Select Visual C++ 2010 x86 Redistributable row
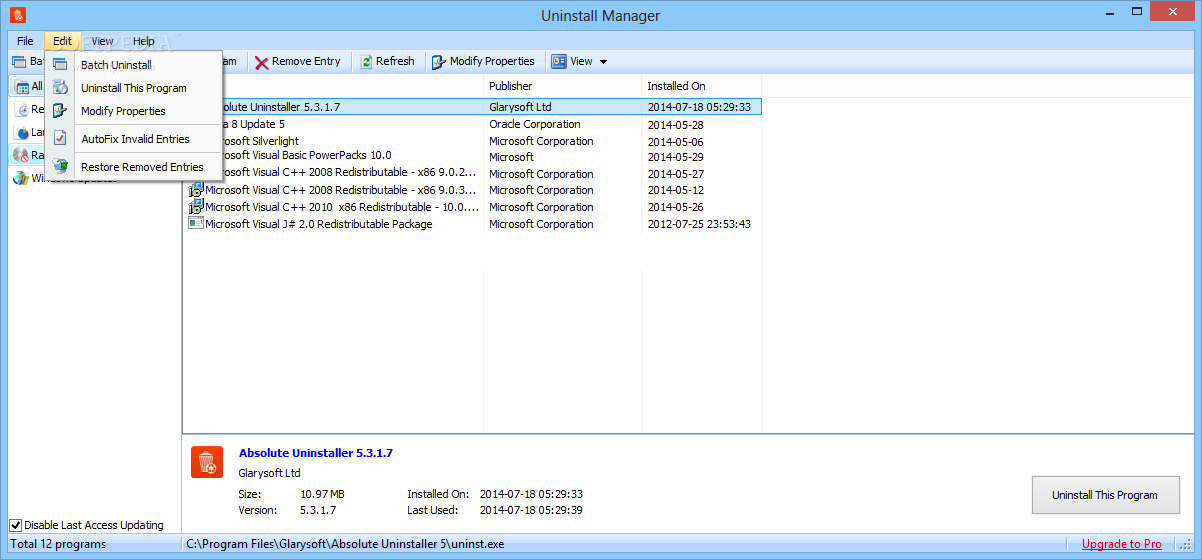Viewport: 1202px width, 560px height. tap(472, 207)
